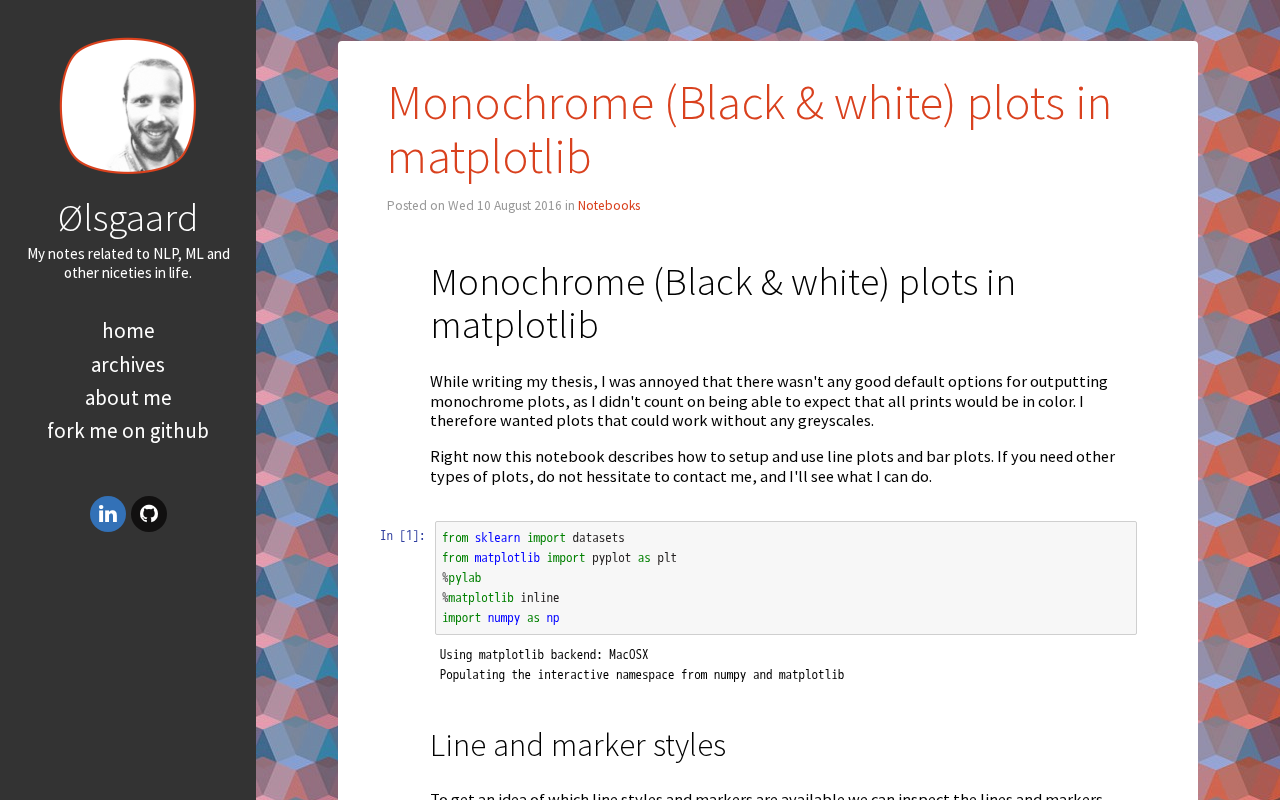Click the 'from sklearn import datasets' code line
Viewport: 1280px width, 800px height.
pos(533,538)
